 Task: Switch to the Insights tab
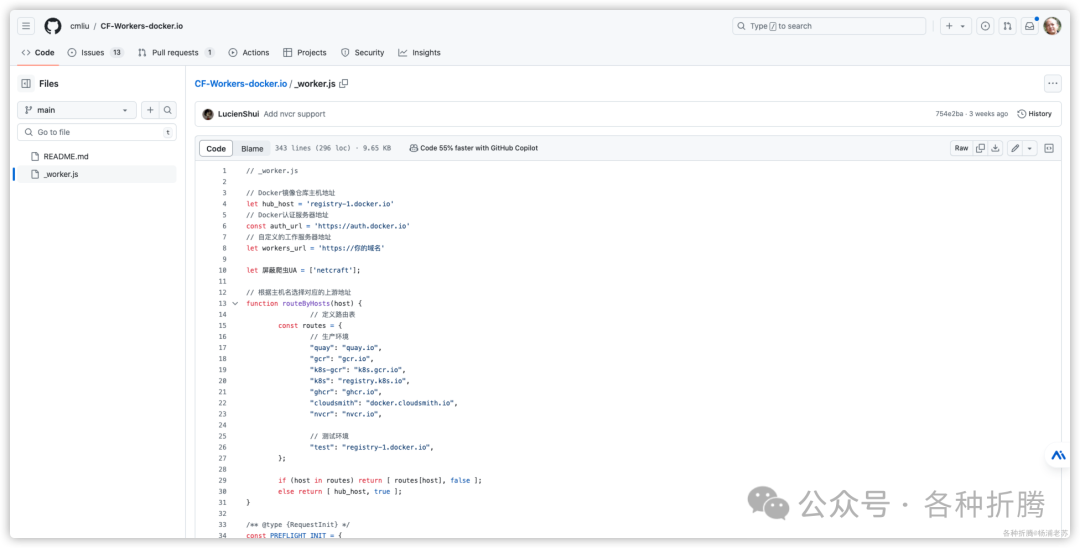click(x=419, y=52)
